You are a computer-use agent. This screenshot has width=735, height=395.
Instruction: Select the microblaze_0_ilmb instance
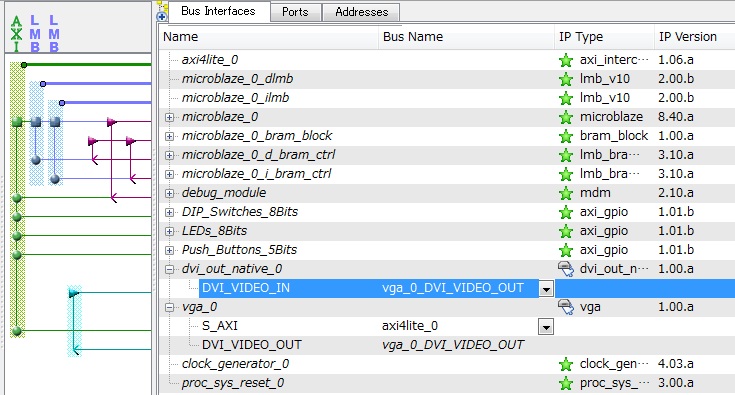235,98
